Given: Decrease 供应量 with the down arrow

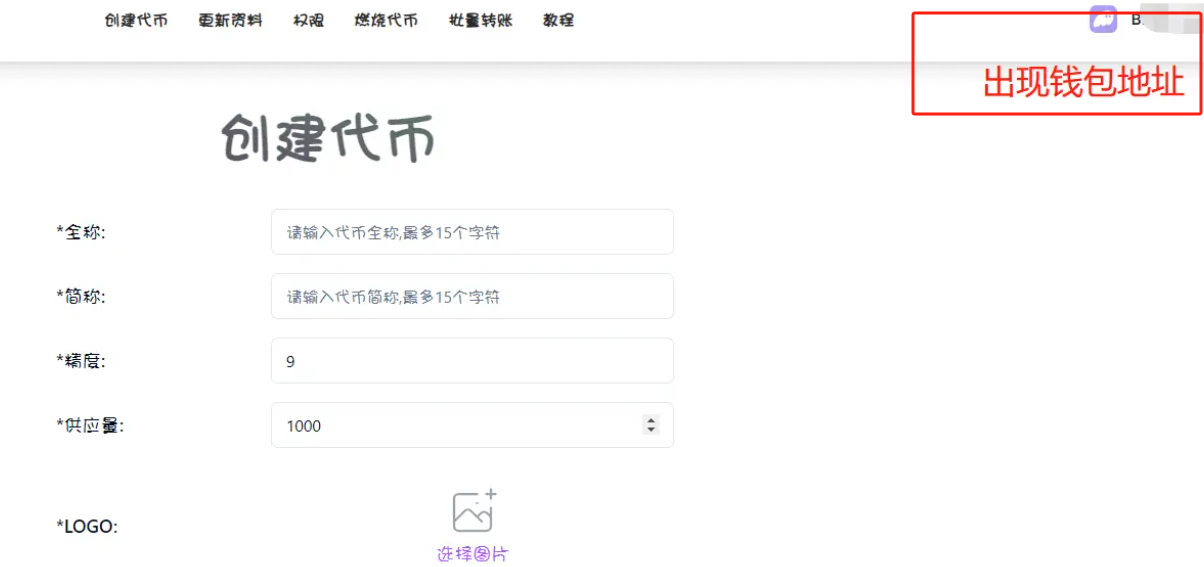Looking at the screenshot, I should (651, 431).
